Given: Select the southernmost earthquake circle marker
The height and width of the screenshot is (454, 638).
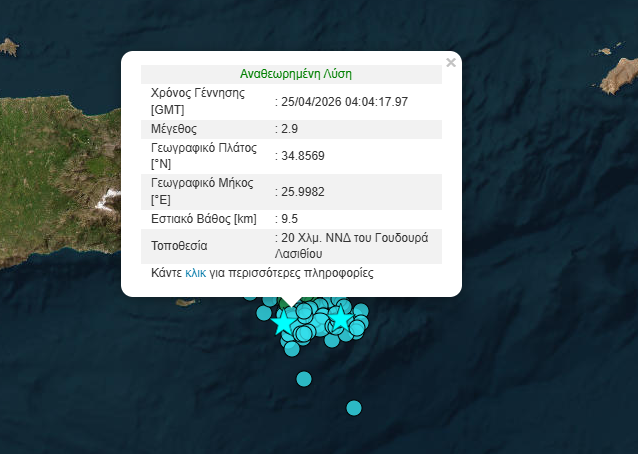Looking at the screenshot, I should click(353, 407).
